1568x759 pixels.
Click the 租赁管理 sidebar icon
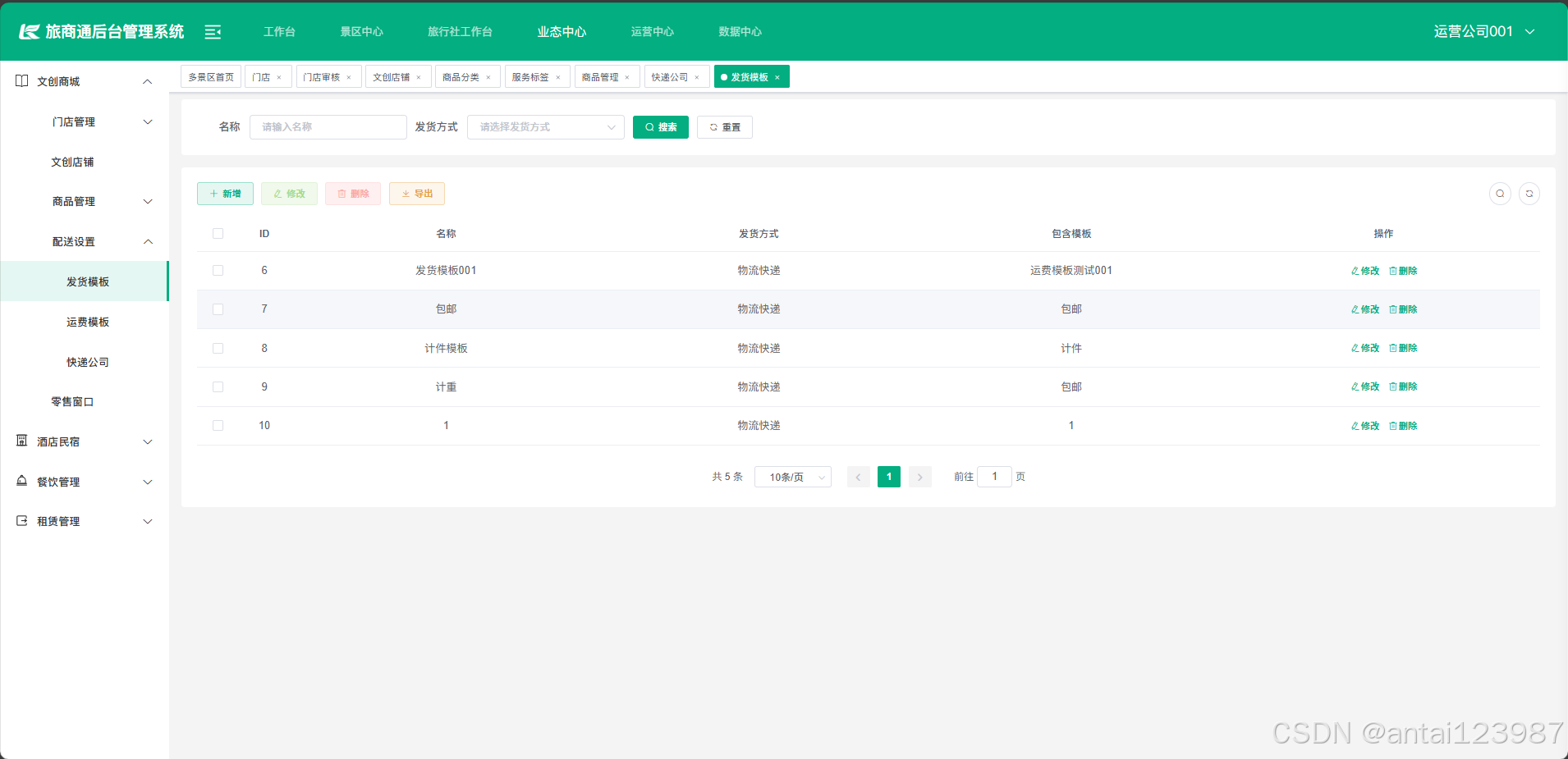22,521
